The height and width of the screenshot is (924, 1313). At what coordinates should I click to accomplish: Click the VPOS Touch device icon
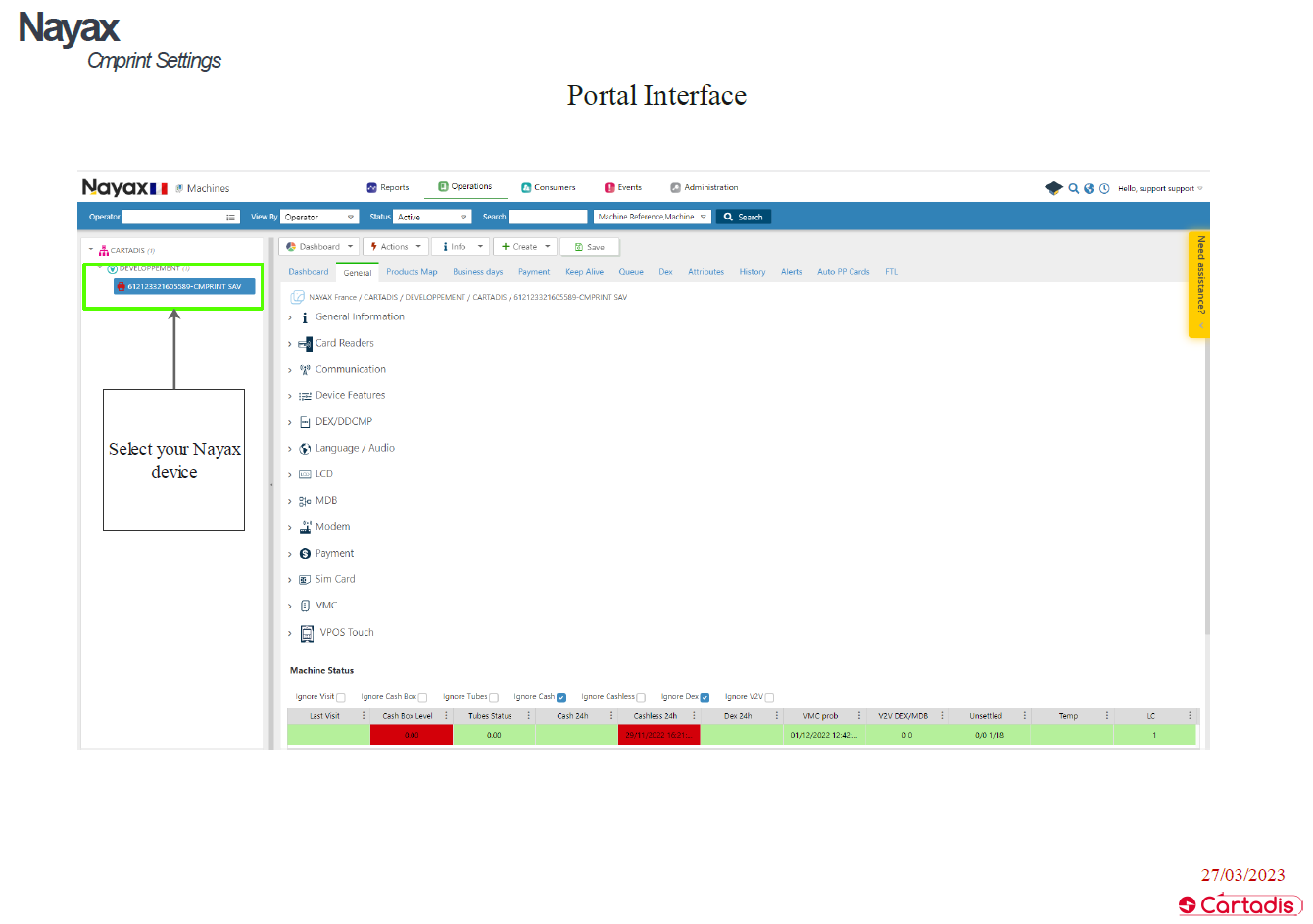(307, 633)
